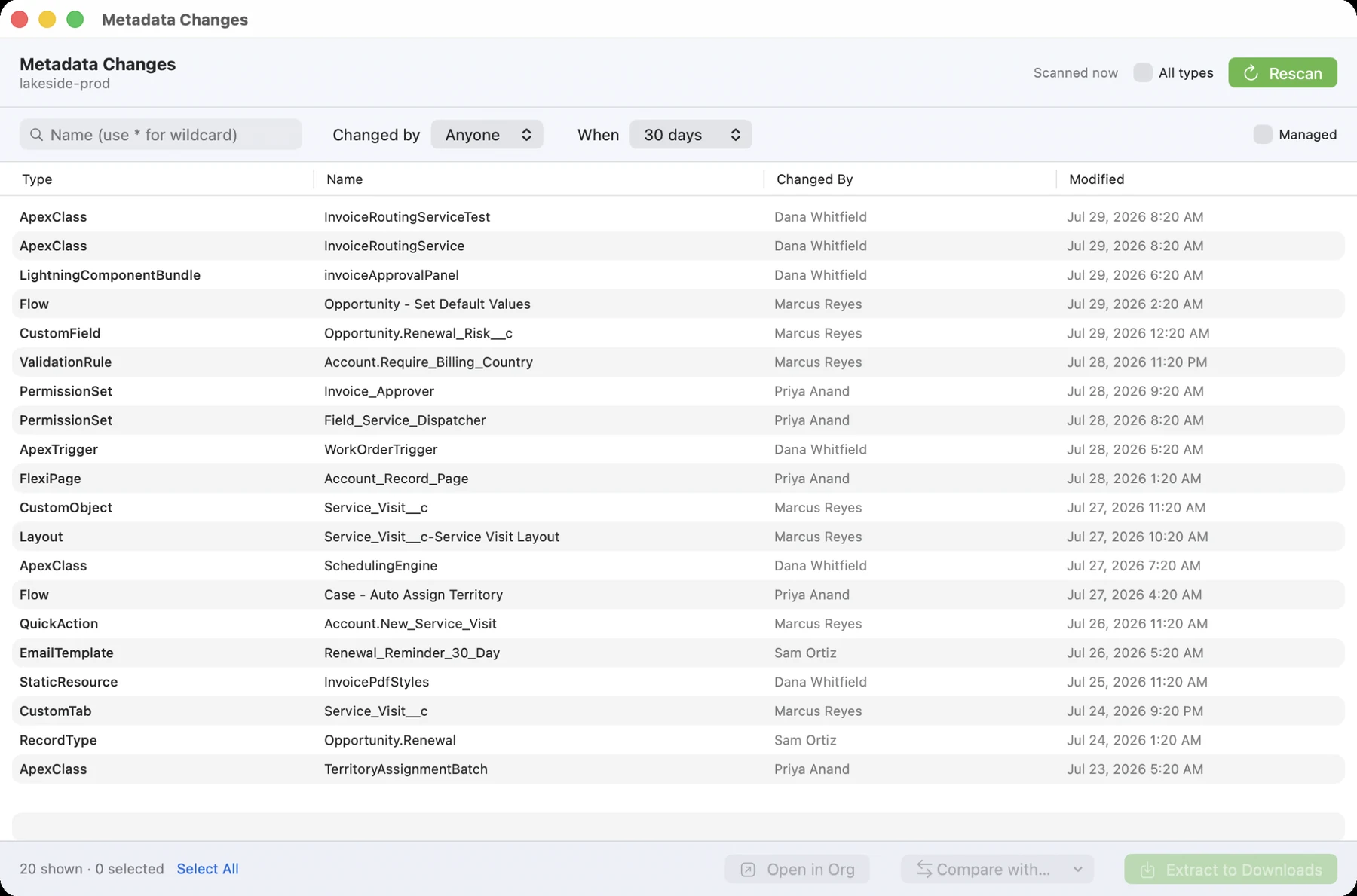The height and width of the screenshot is (896, 1357).
Task: Open the When 30 days dropdown
Action: coord(691,134)
